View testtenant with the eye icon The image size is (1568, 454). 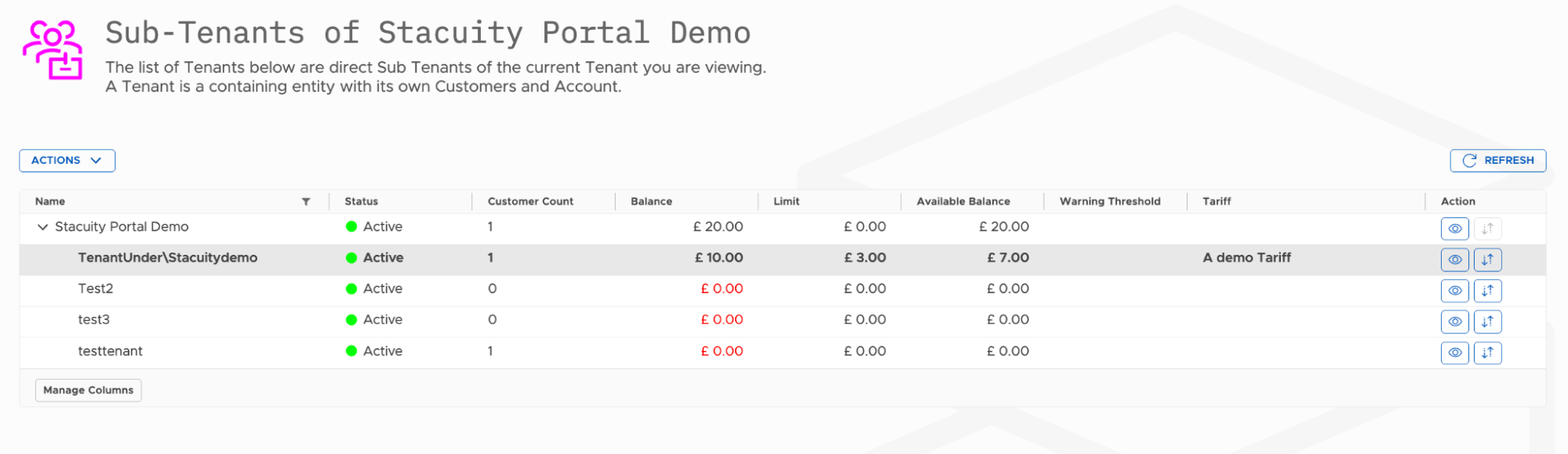point(1454,353)
